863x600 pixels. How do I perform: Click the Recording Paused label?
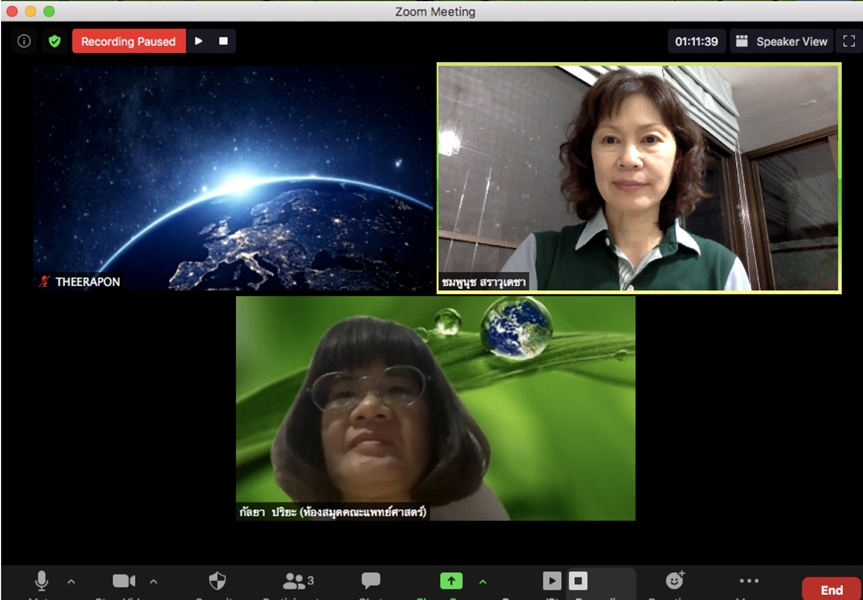(x=128, y=41)
